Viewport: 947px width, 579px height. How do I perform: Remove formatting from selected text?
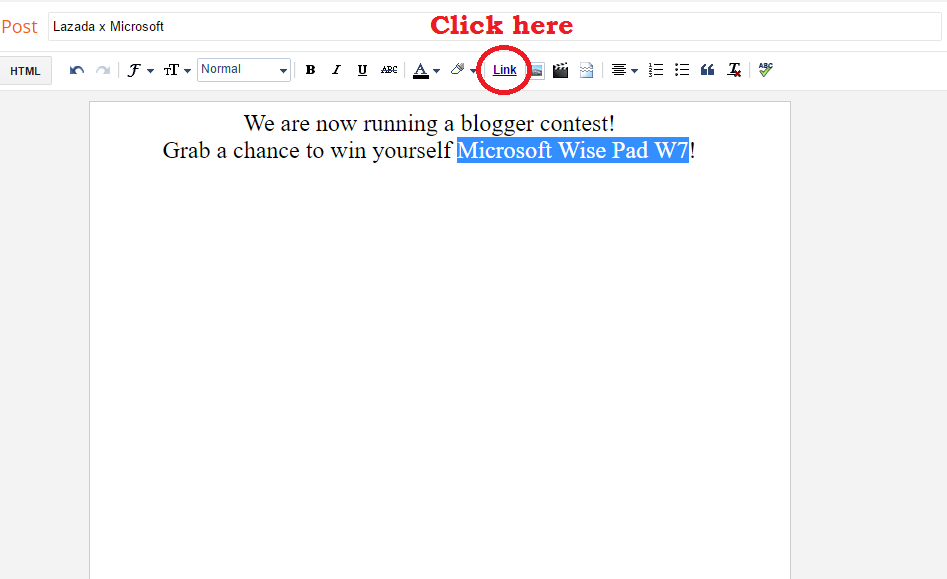(734, 70)
